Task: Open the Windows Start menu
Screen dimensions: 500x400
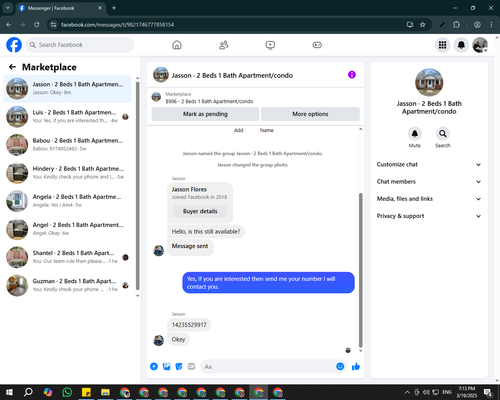Action: point(9,392)
